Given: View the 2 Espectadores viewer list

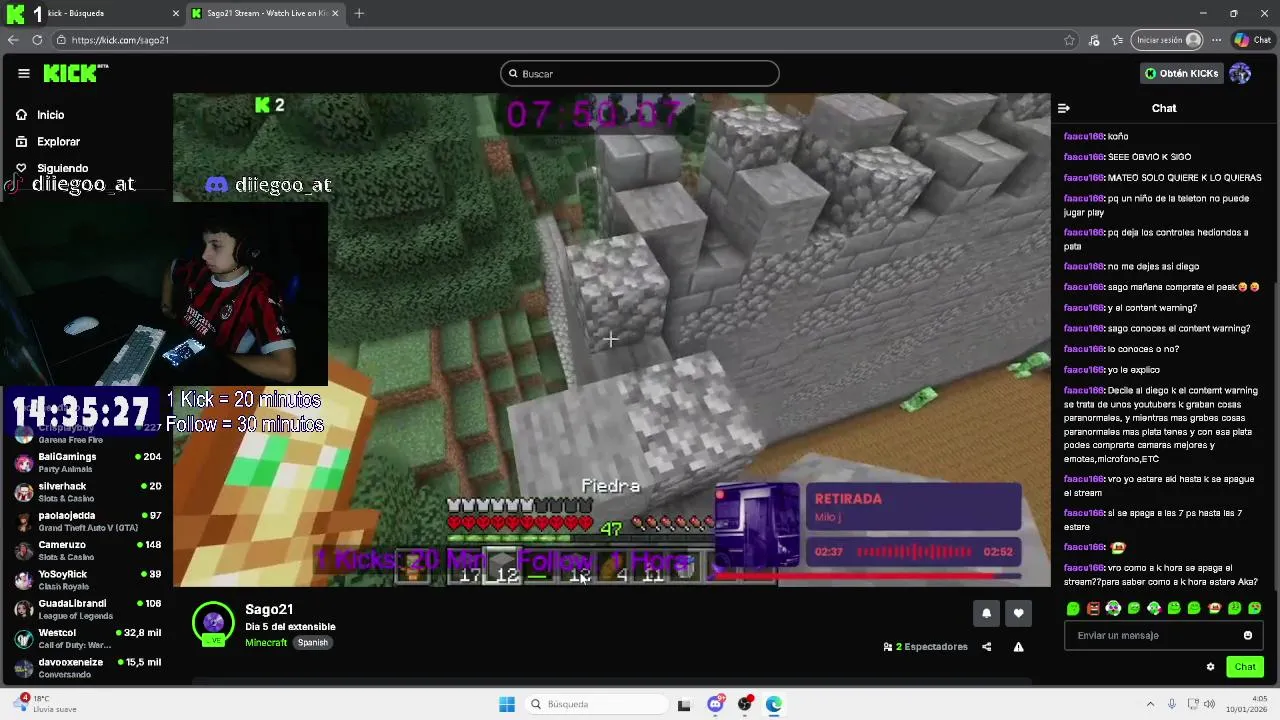Looking at the screenshot, I should 926,647.
